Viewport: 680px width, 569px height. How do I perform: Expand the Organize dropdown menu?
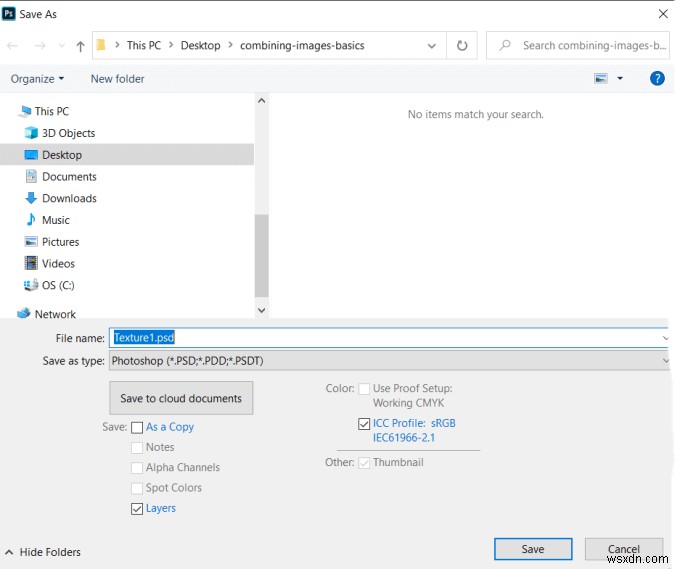point(37,79)
